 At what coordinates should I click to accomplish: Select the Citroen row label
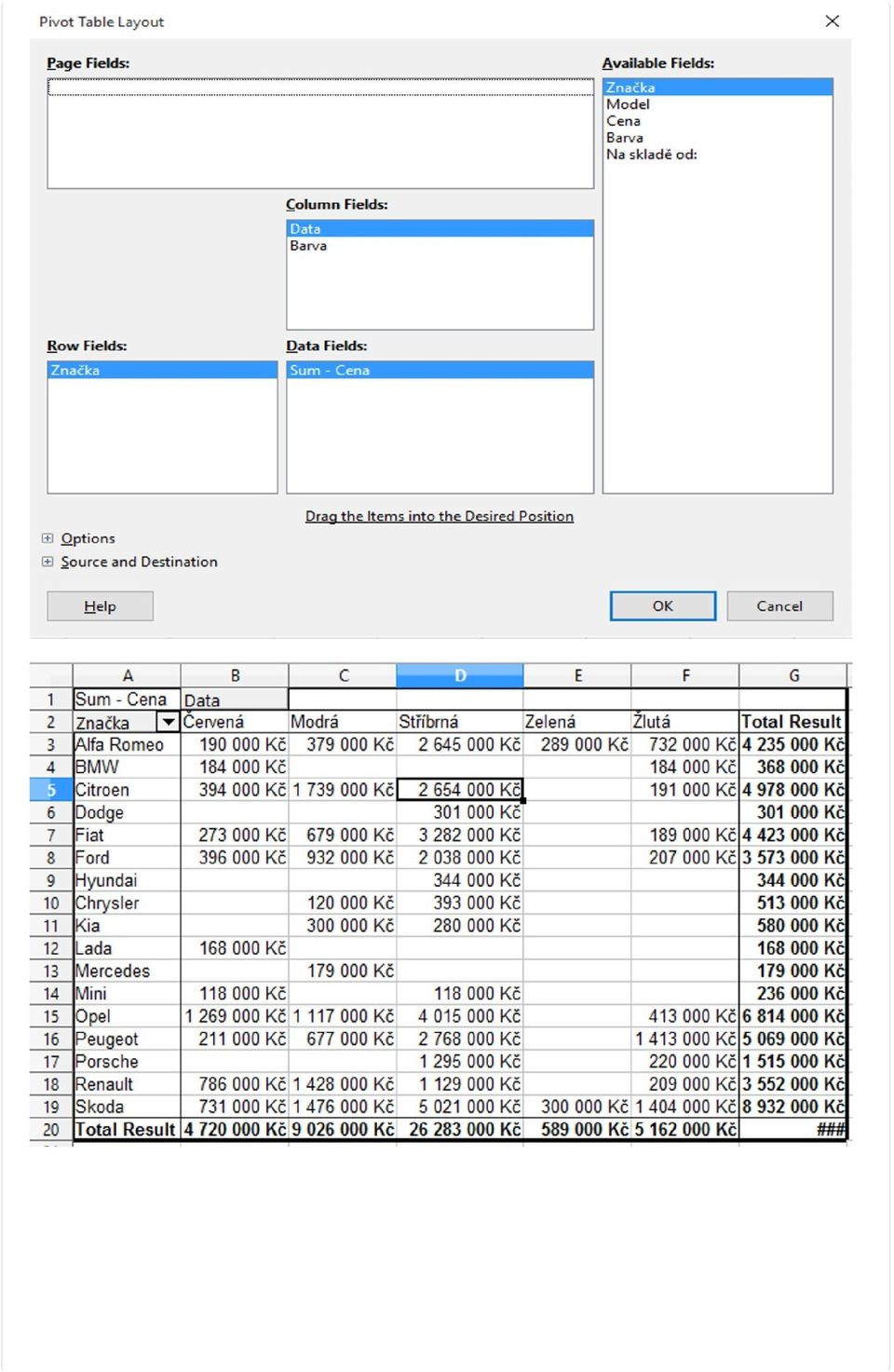(x=127, y=790)
